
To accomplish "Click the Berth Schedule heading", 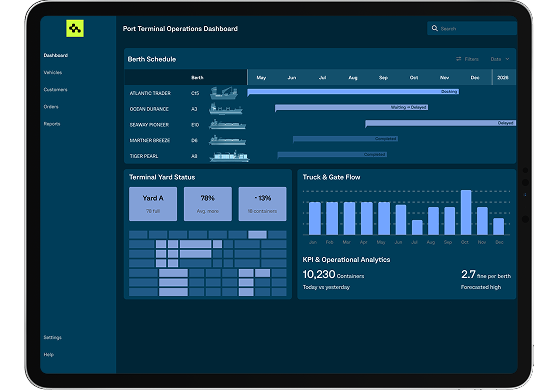I will [152, 59].
